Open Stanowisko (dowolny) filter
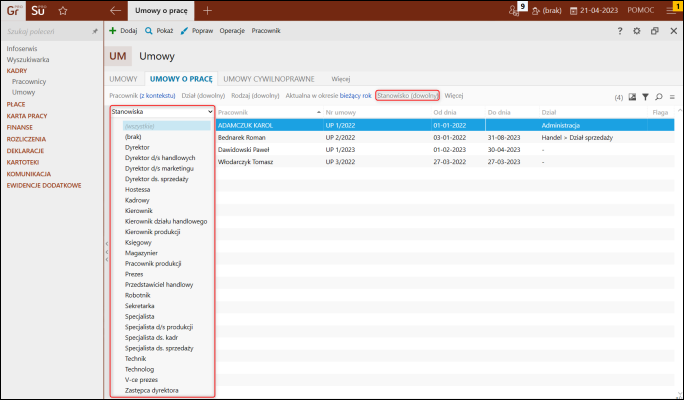Image resolution: width=684 pixels, height=400 pixels. 407,96
